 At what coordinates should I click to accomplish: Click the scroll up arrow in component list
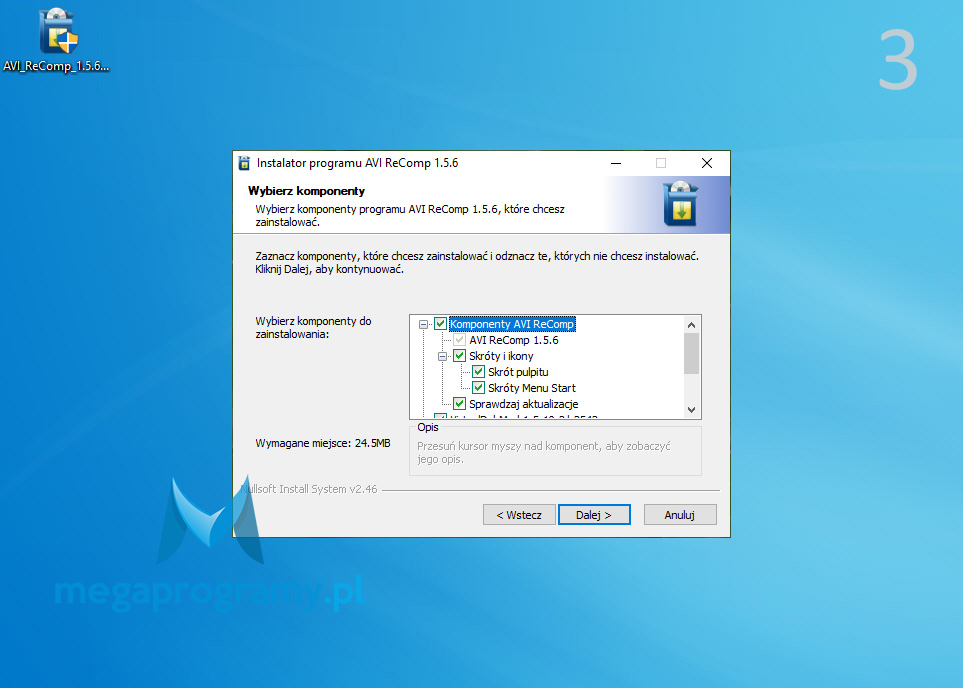692,324
